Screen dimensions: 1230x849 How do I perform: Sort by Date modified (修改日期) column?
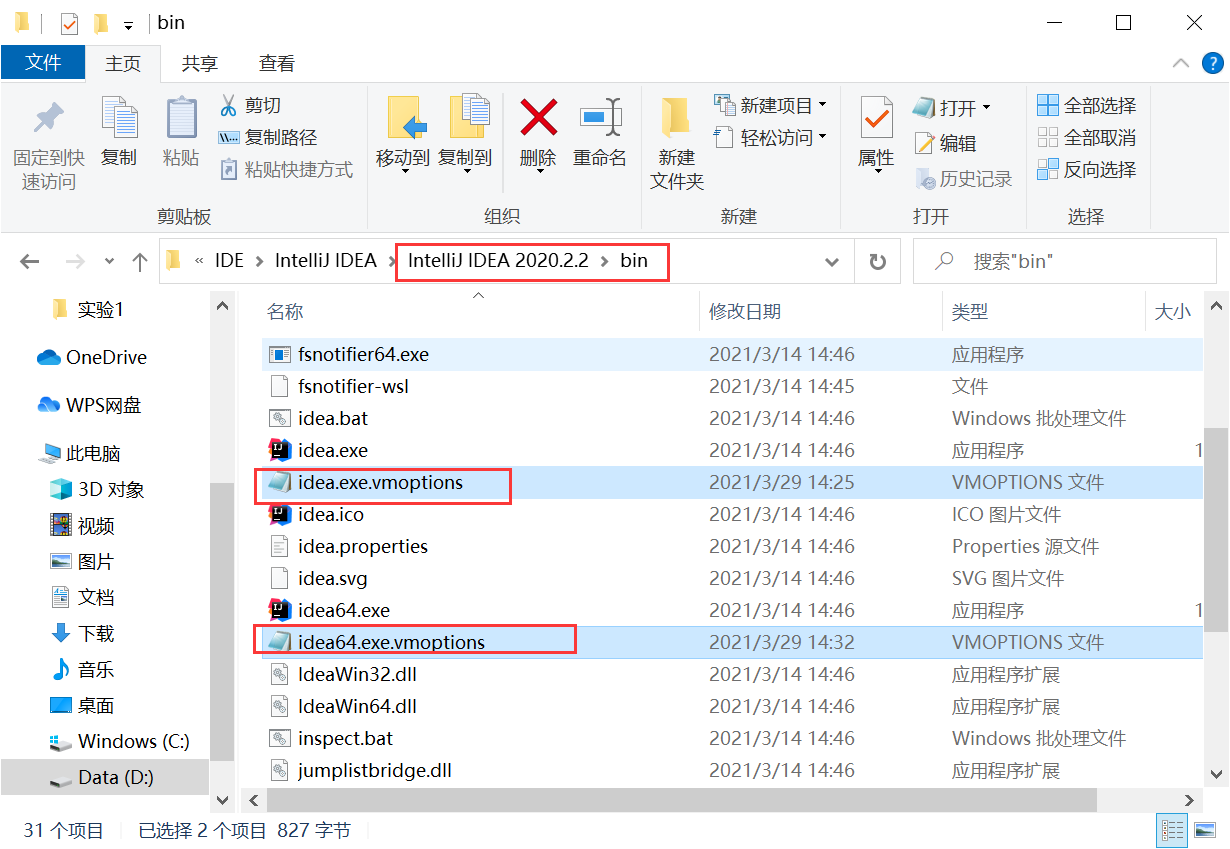pyautogui.click(x=745, y=312)
